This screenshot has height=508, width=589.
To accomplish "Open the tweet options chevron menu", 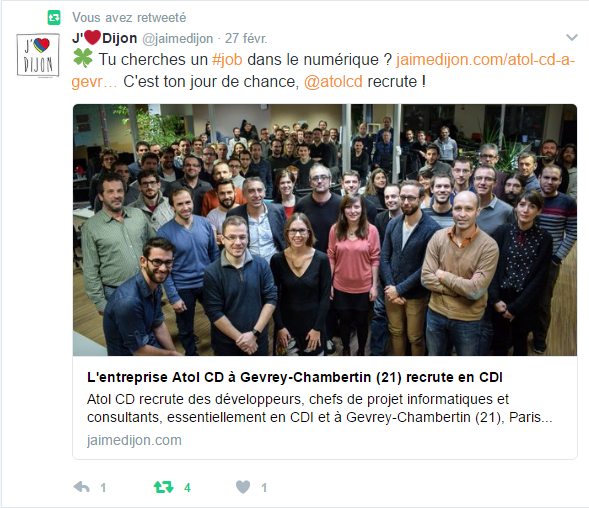I will (572, 37).
